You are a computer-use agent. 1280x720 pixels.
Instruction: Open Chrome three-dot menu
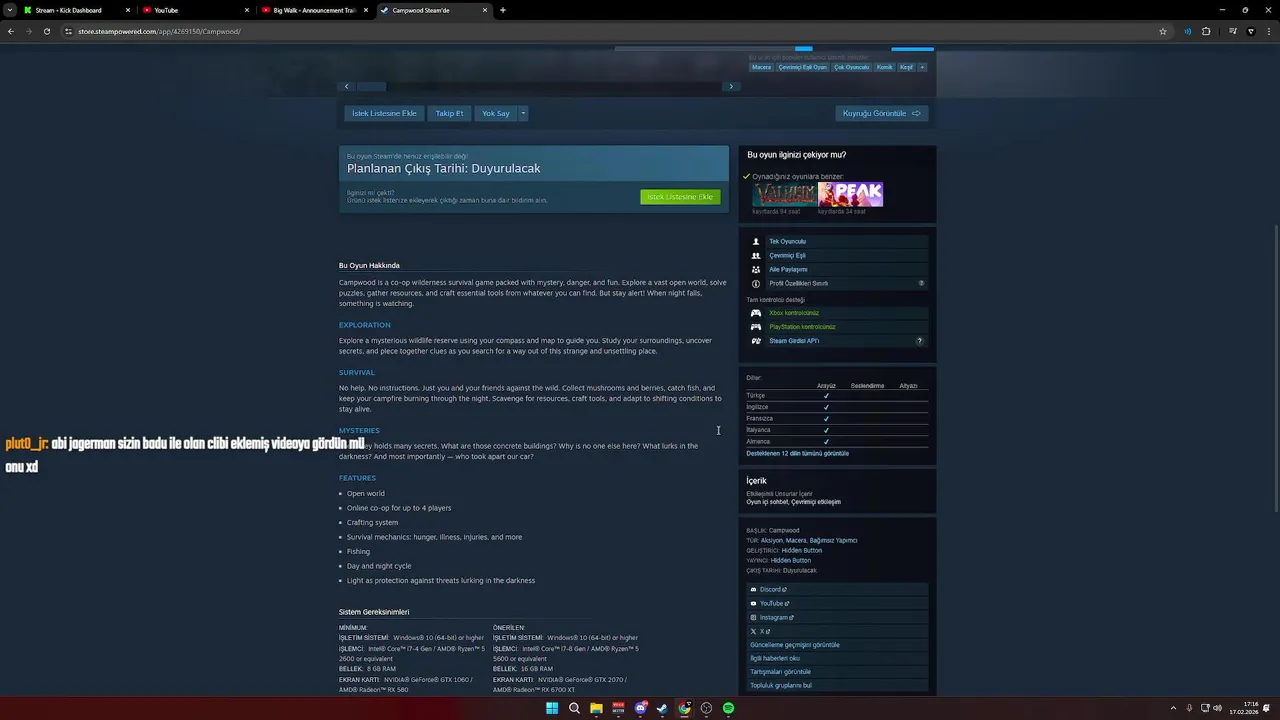tap(1267, 31)
